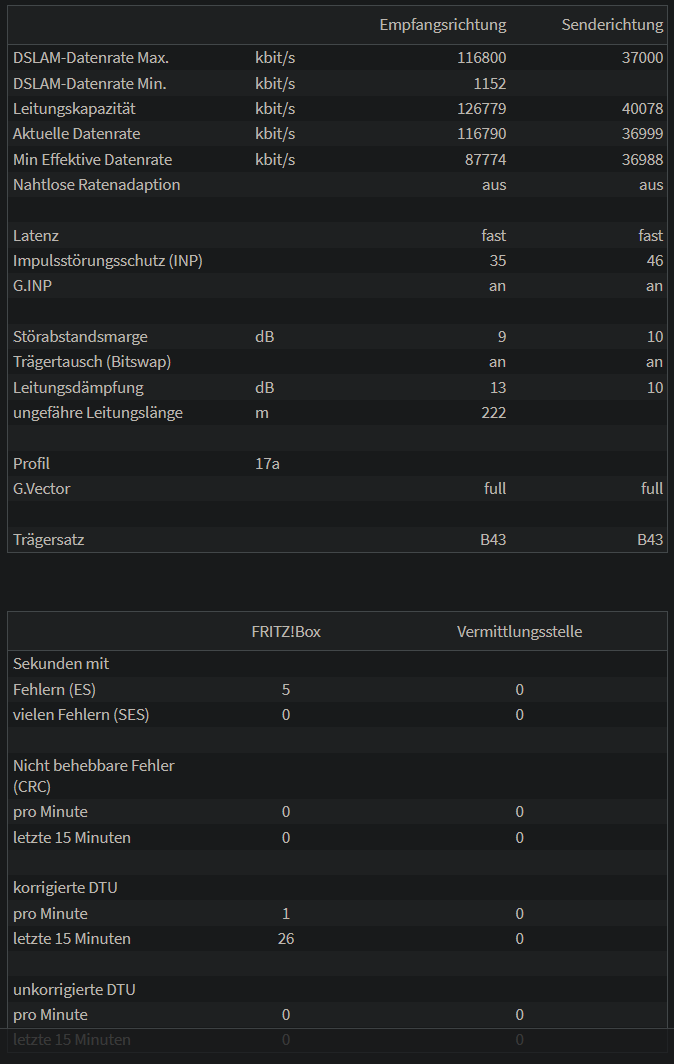674x1064 pixels.
Task: Click the Störabstandsmarge row label
Action: point(80,337)
